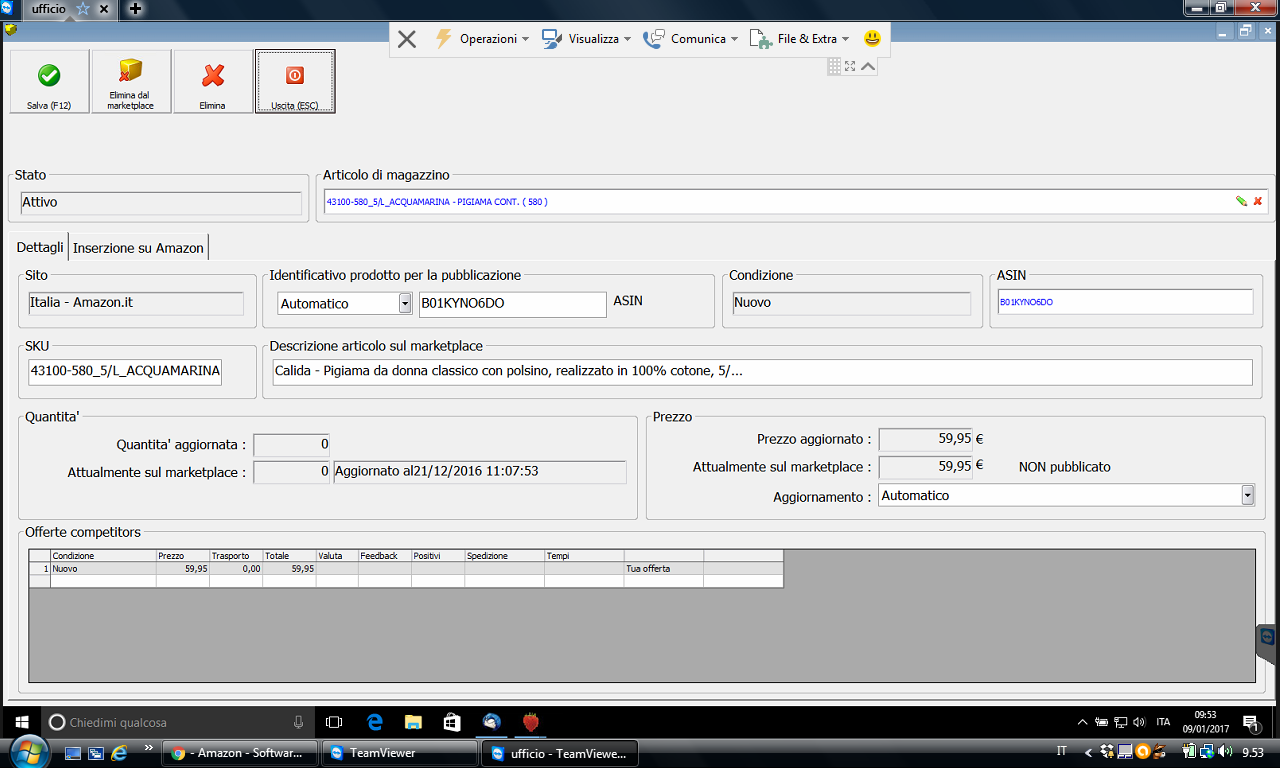Click the Prezzo aggiornato value 59,95

tap(925, 439)
